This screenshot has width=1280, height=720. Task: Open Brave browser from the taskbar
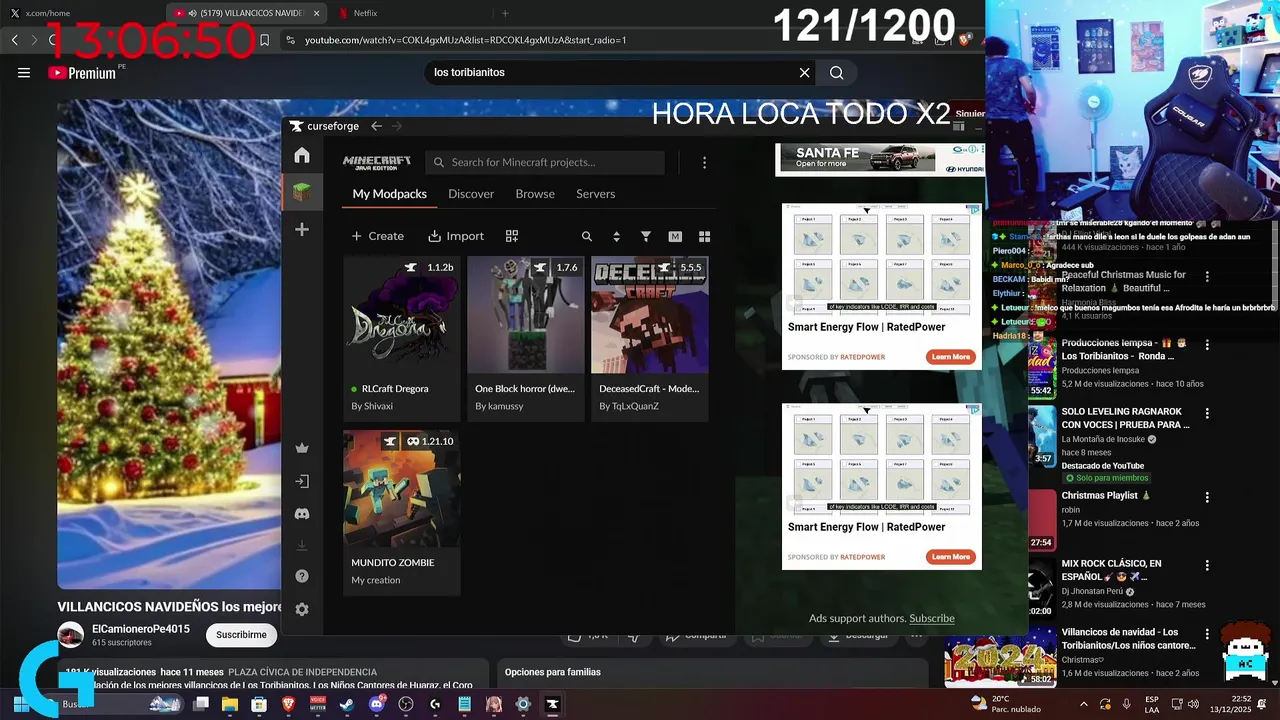point(288,704)
